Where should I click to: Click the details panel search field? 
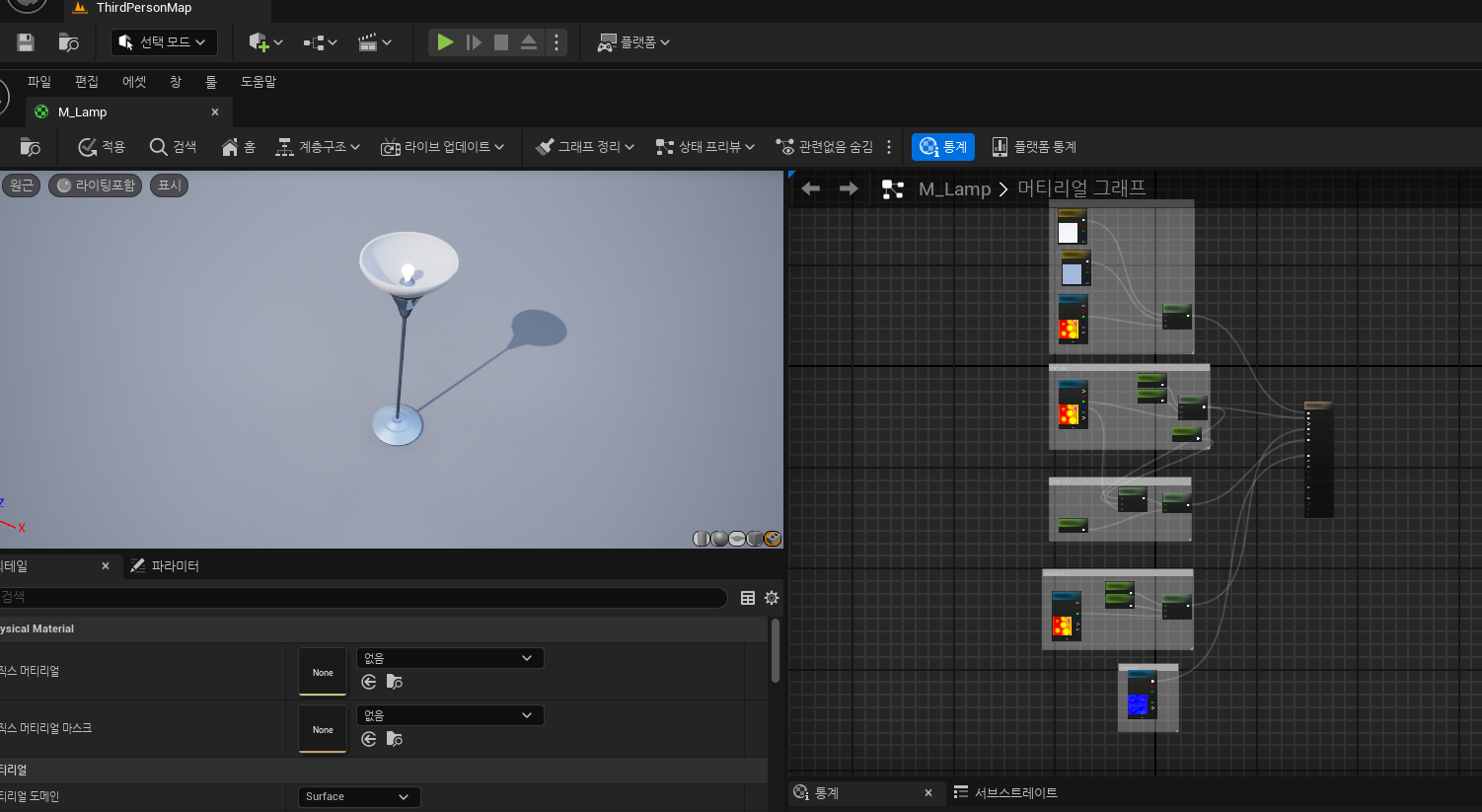(x=363, y=598)
